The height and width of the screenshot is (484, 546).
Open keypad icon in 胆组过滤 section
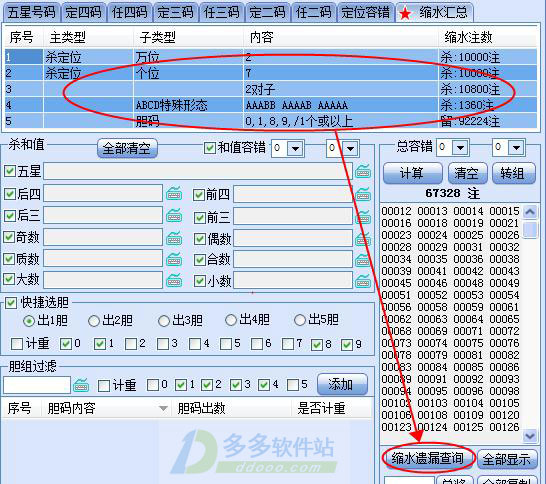[x=81, y=385]
